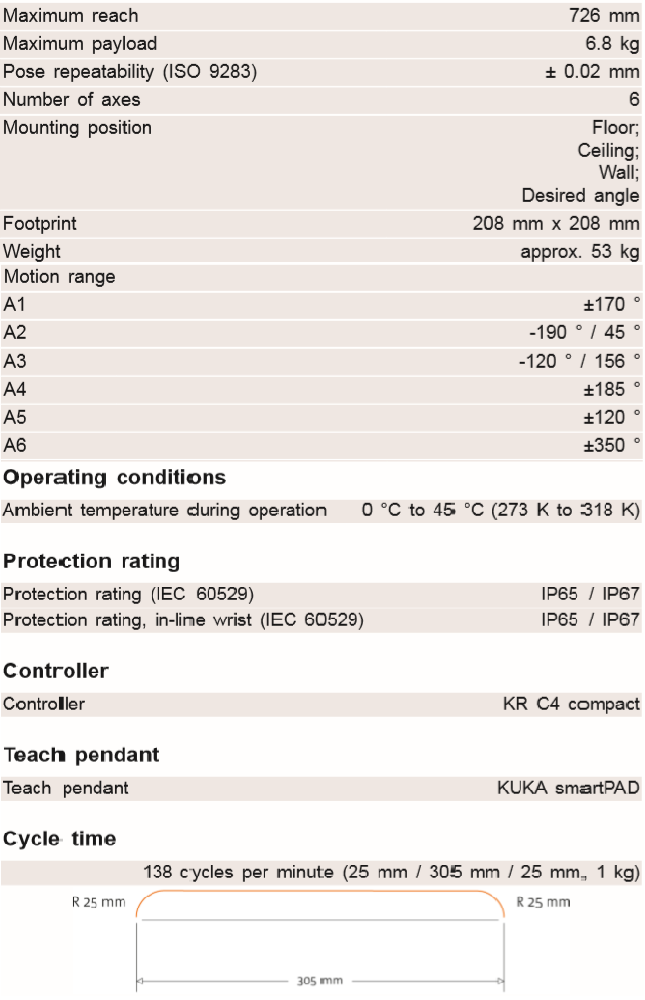Click the Pose repeatability (ISO 9283) label
Screen dimensions: 645x1000
point(131,72)
